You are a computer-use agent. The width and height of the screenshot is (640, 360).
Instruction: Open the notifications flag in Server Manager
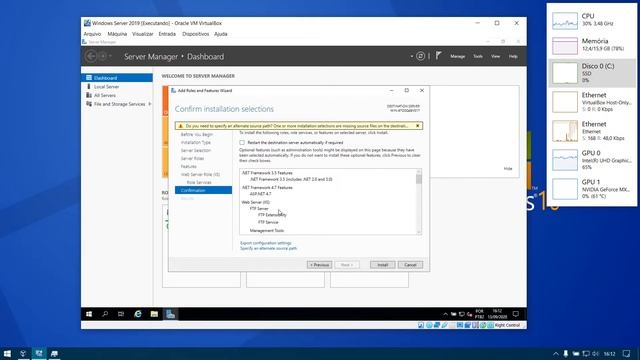(x=438, y=56)
